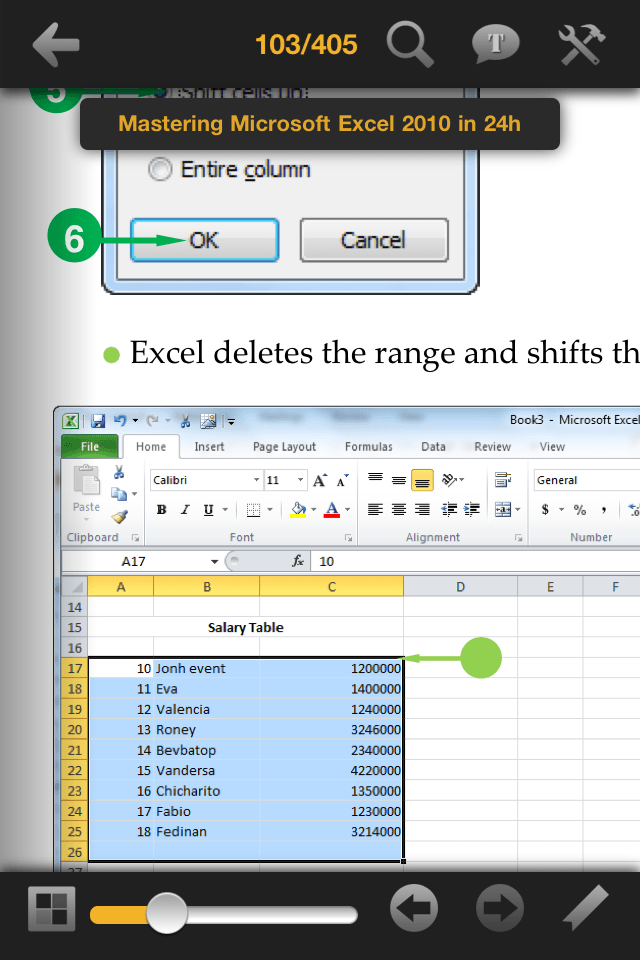Click the red Font Color button

(331, 509)
